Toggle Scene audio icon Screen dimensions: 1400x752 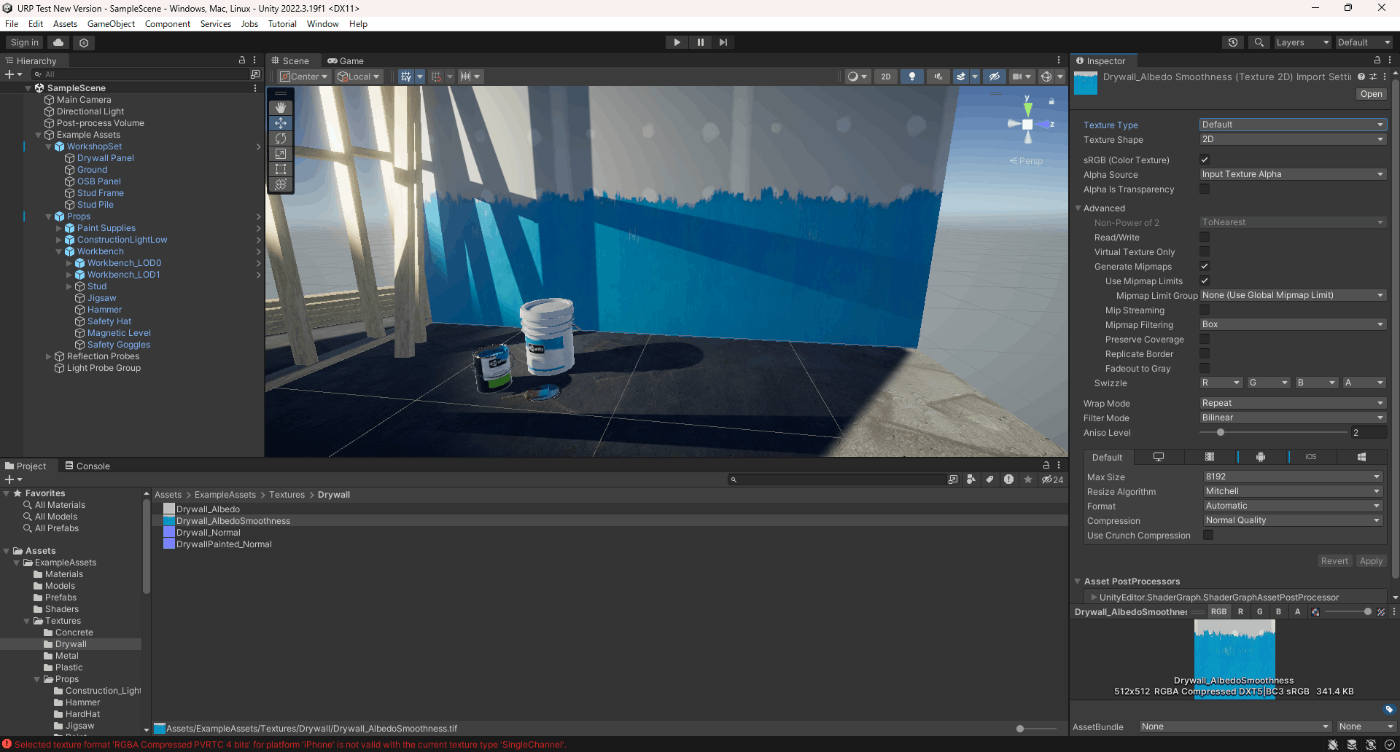tap(938, 76)
